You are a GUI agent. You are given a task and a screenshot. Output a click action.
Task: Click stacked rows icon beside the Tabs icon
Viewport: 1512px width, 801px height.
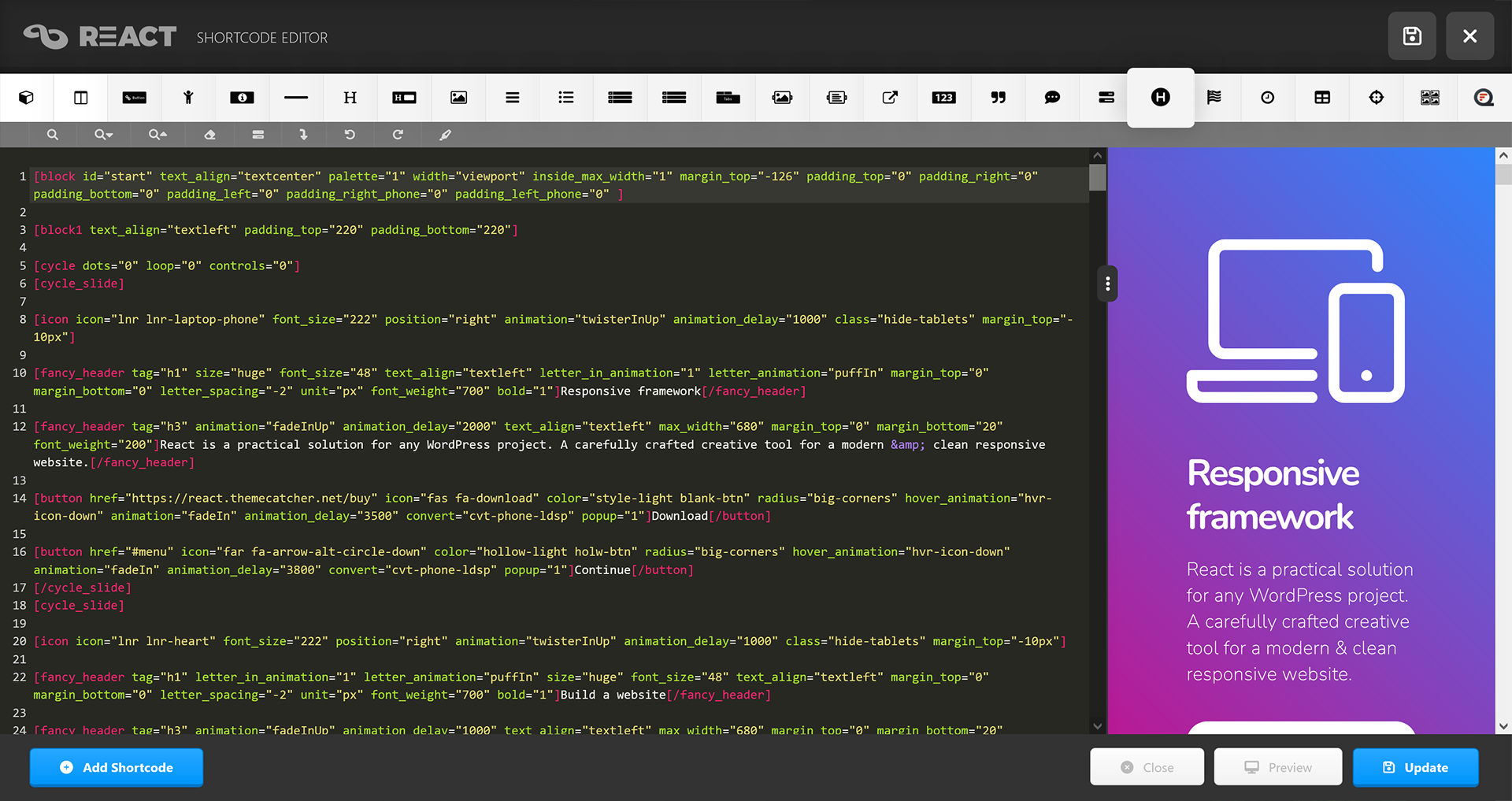coord(674,98)
